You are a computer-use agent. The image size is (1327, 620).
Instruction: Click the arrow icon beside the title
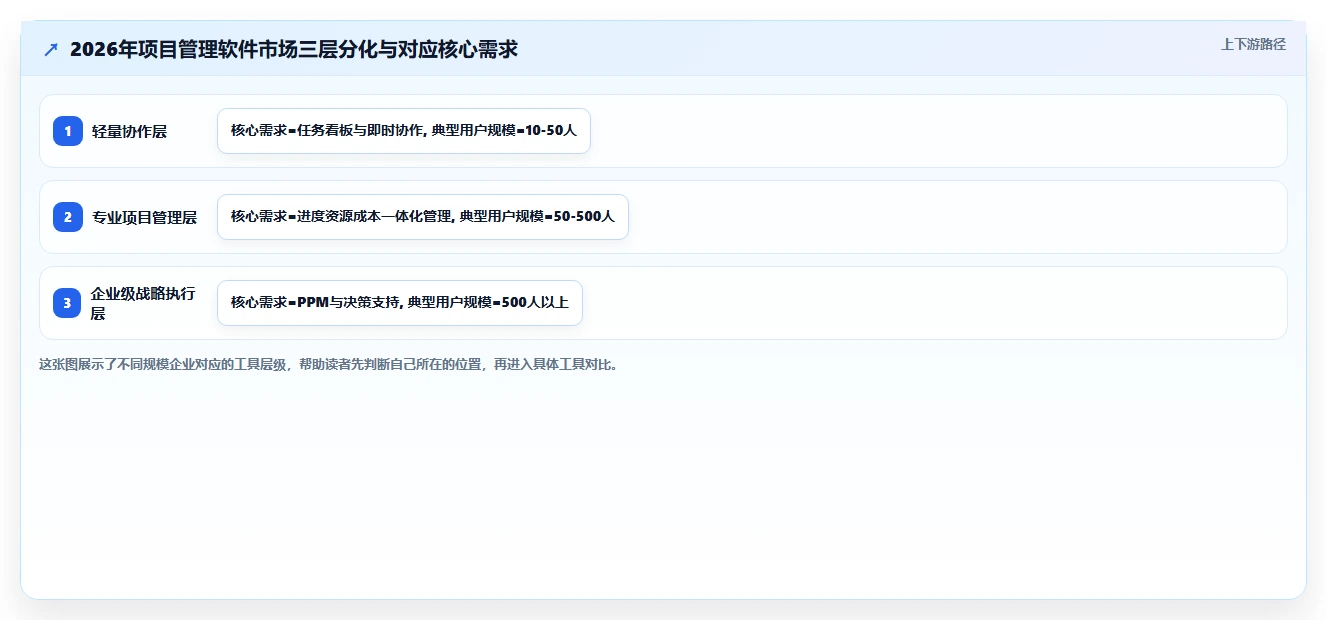51,49
